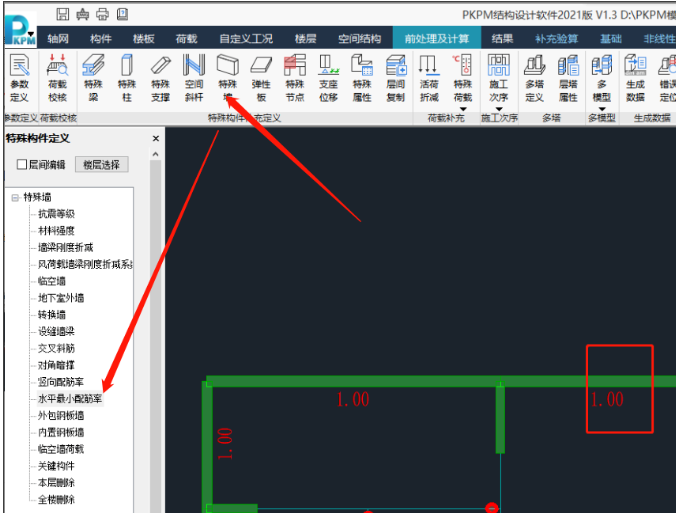Click the 生成数据 generate data tool
This screenshot has width=676, height=513.
coord(635,78)
